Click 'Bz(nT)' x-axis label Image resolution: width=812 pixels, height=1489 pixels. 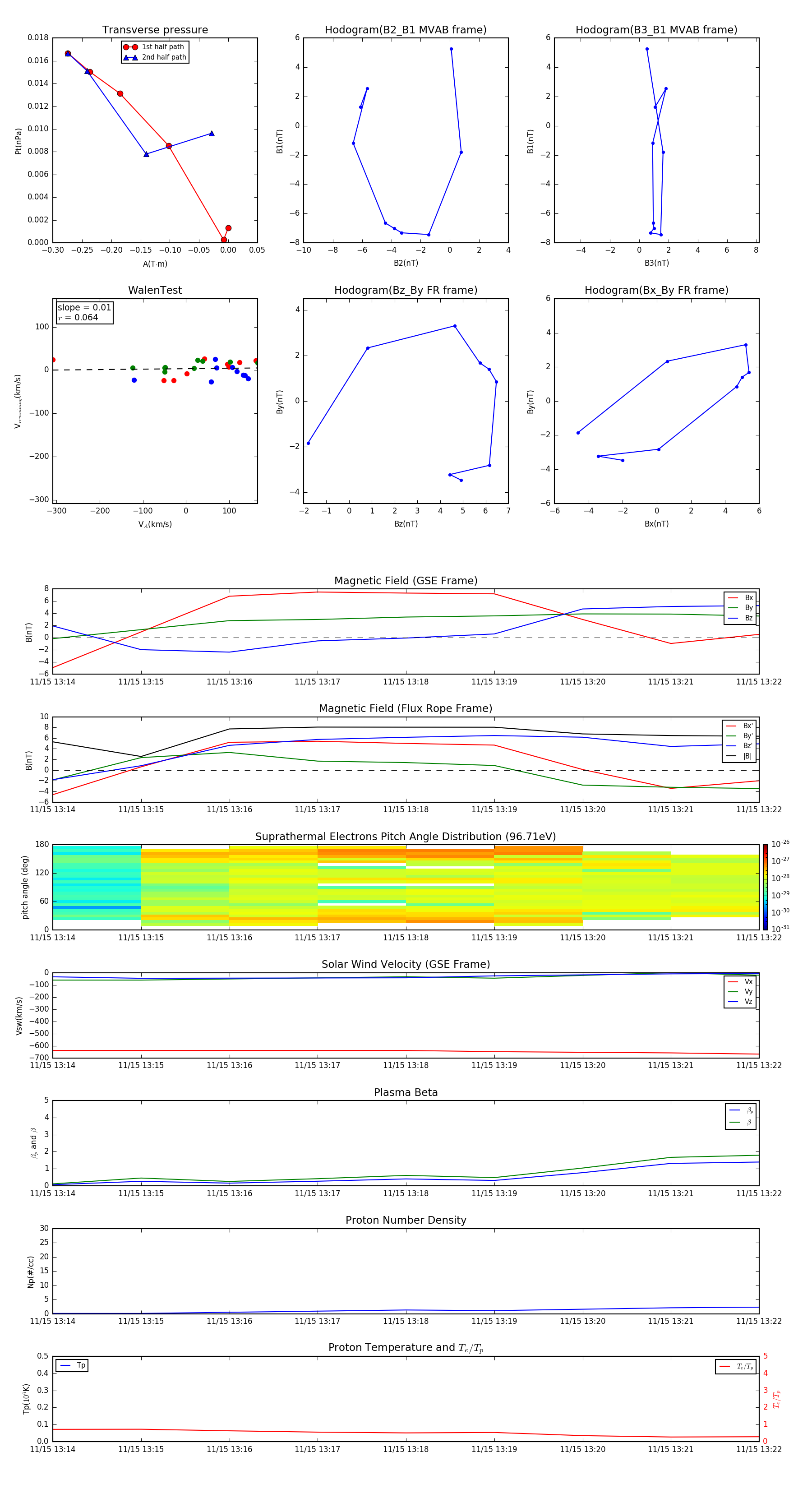(406, 524)
